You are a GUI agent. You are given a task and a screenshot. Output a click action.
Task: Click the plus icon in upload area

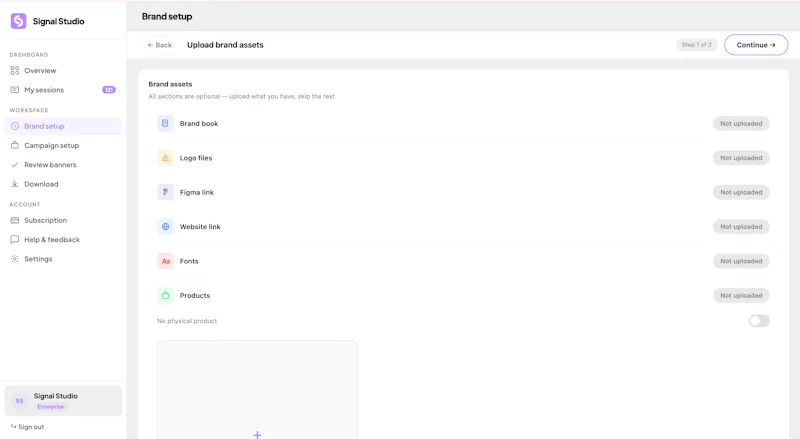257,435
